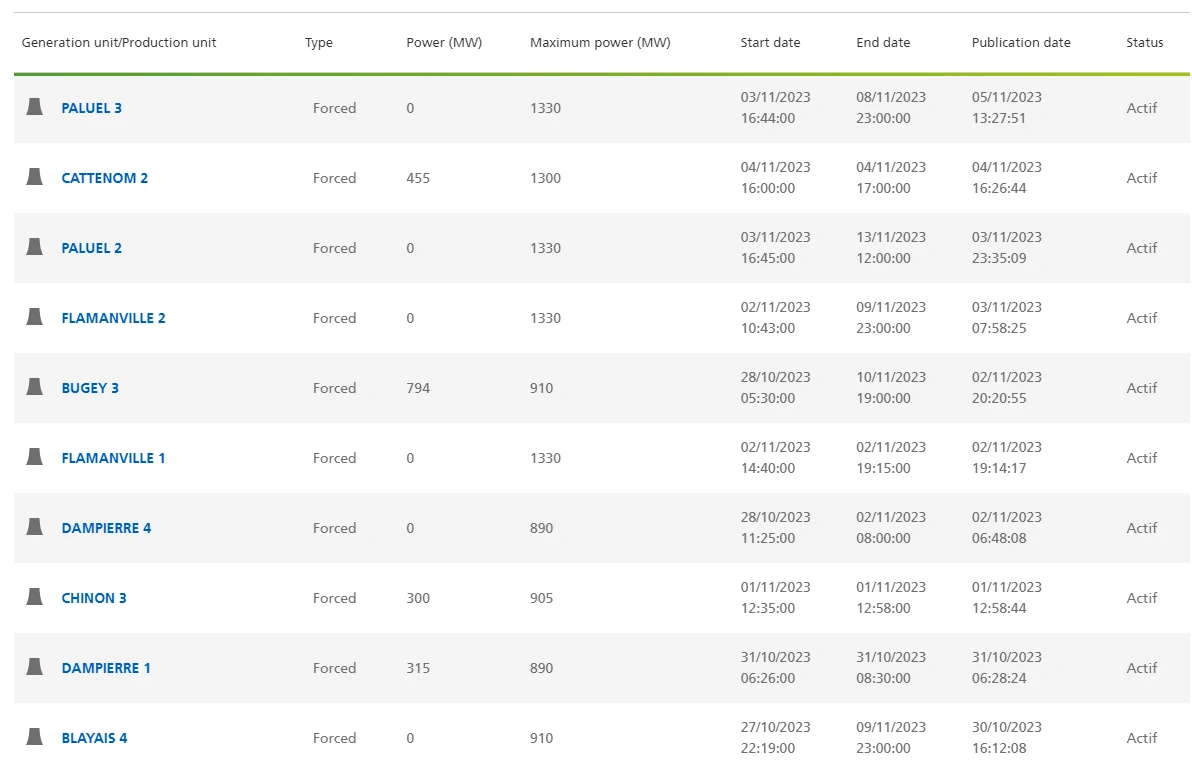The image size is (1192, 779).
Task: Click the plant icon next to BLAYAIS 4
Action: coord(35,737)
